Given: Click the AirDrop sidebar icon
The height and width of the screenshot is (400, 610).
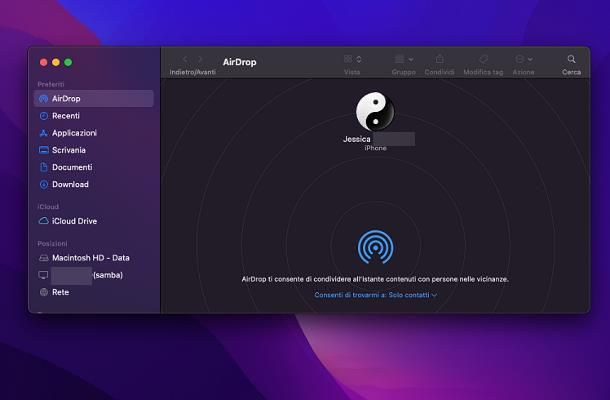Looking at the screenshot, I should 44,99.
